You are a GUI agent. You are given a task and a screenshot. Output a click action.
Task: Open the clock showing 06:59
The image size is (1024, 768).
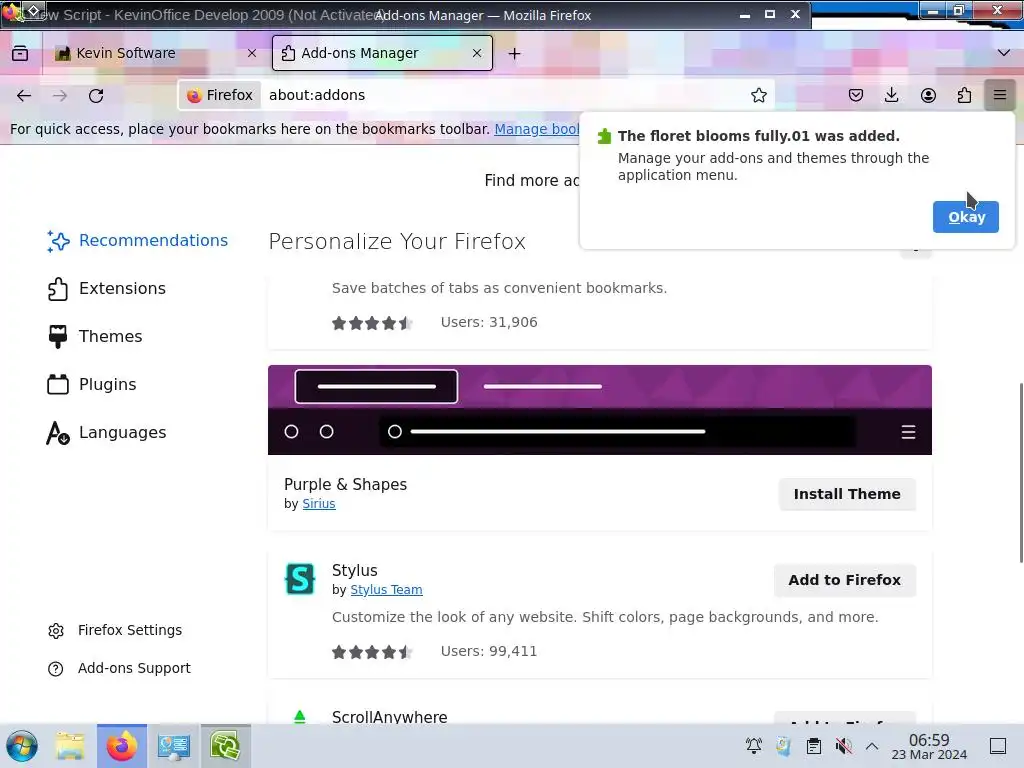(x=929, y=746)
